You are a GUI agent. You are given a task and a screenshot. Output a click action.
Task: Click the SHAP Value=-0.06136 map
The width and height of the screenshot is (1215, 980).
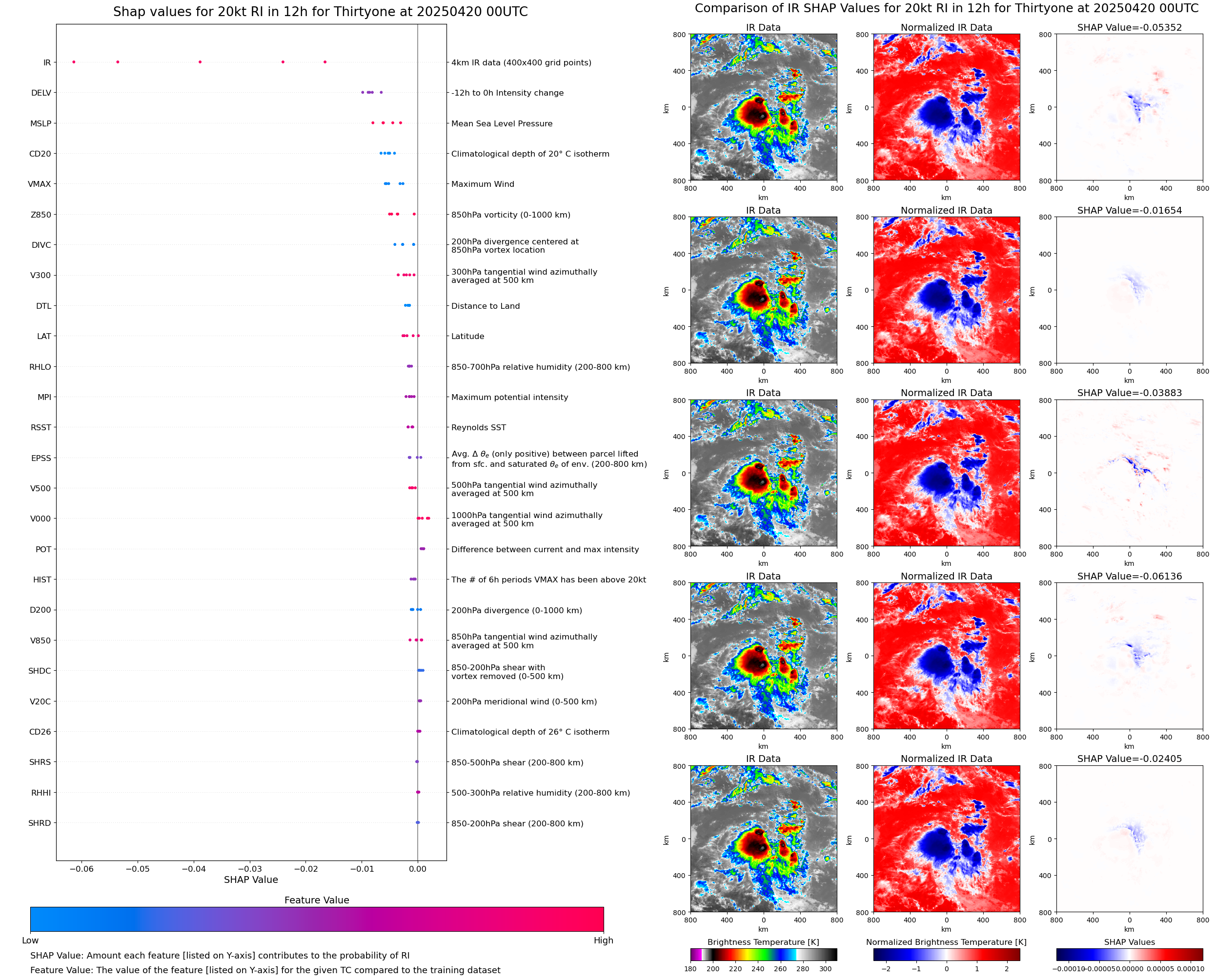click(1129, 656)
